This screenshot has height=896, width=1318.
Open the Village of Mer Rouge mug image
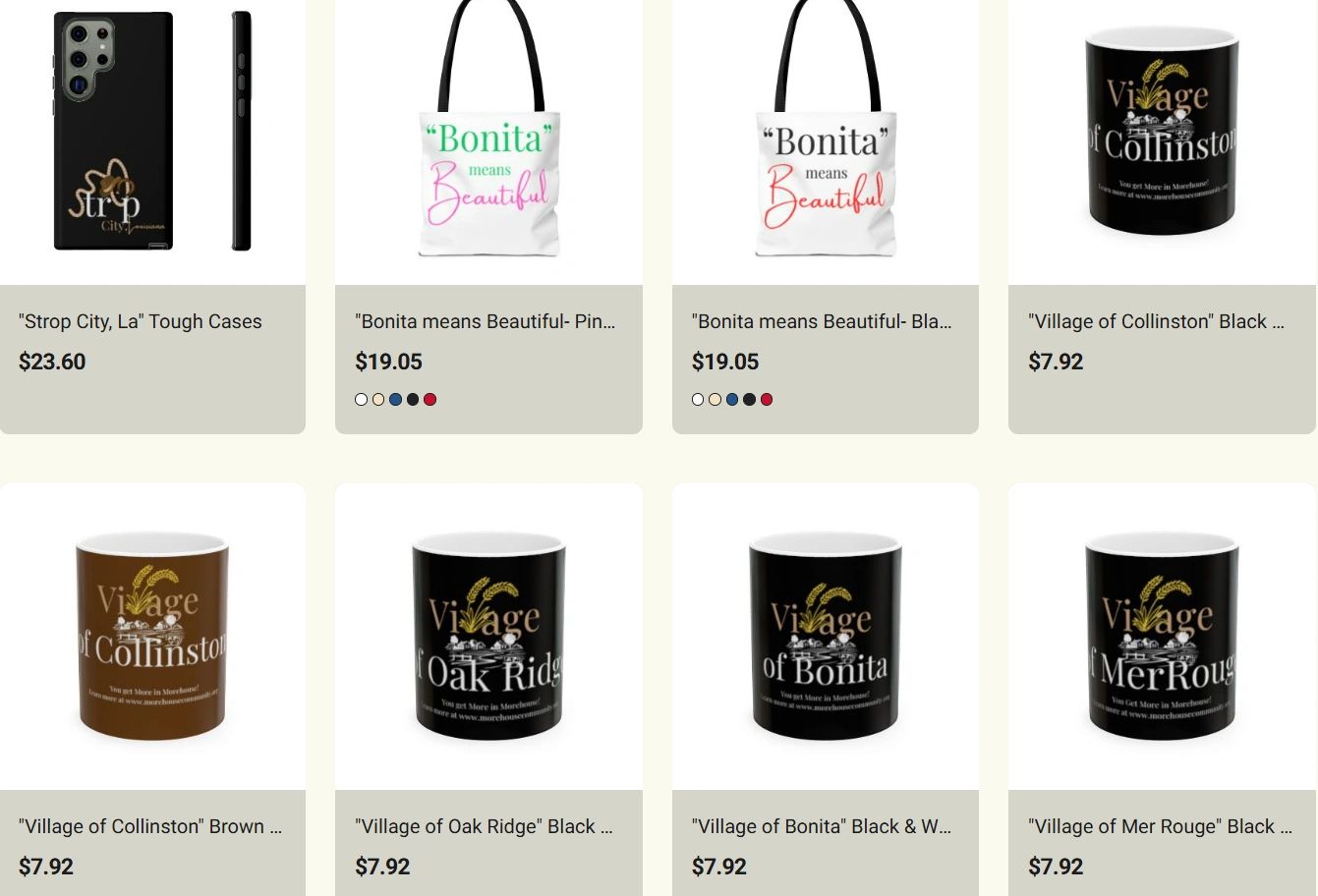tap(1162, 637)
